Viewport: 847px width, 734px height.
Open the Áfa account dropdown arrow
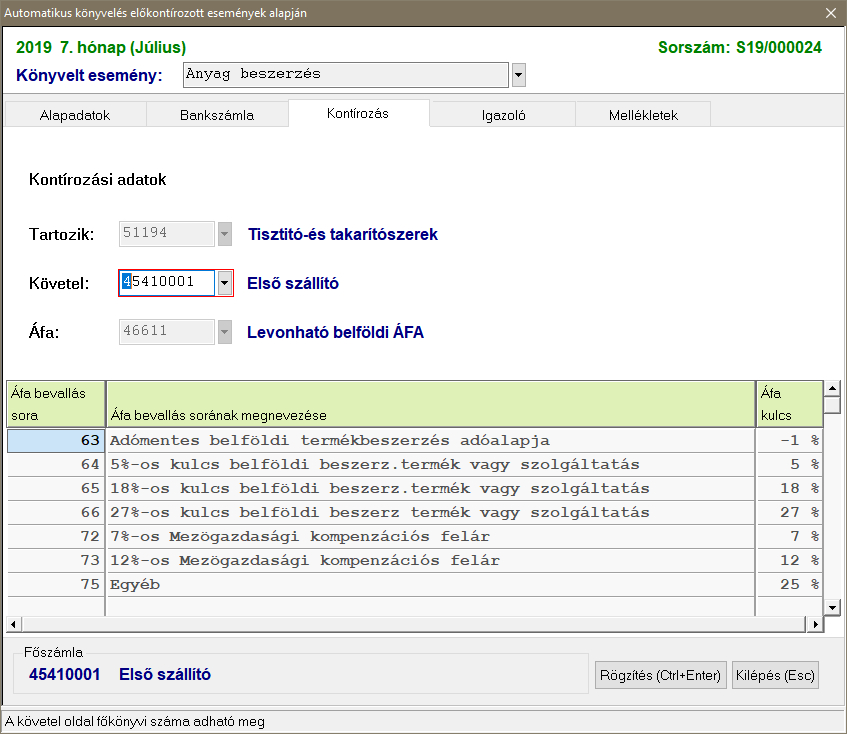pos(225,332)
